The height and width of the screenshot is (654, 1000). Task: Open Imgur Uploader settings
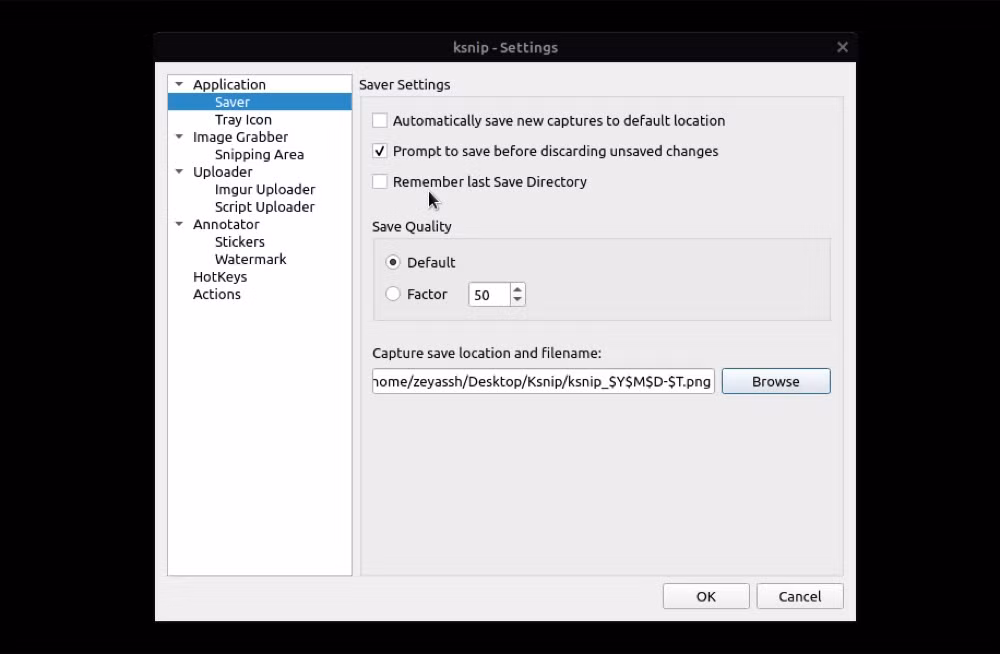pos(265,190)
